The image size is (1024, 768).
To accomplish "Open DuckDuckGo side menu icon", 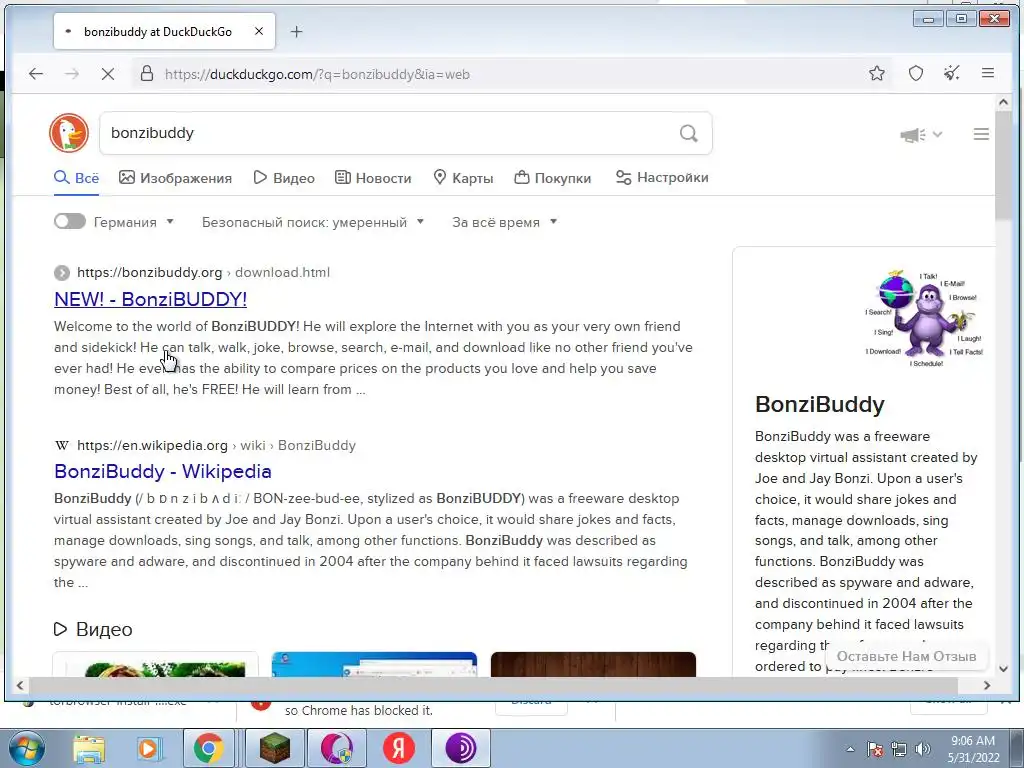I will 981,134.
